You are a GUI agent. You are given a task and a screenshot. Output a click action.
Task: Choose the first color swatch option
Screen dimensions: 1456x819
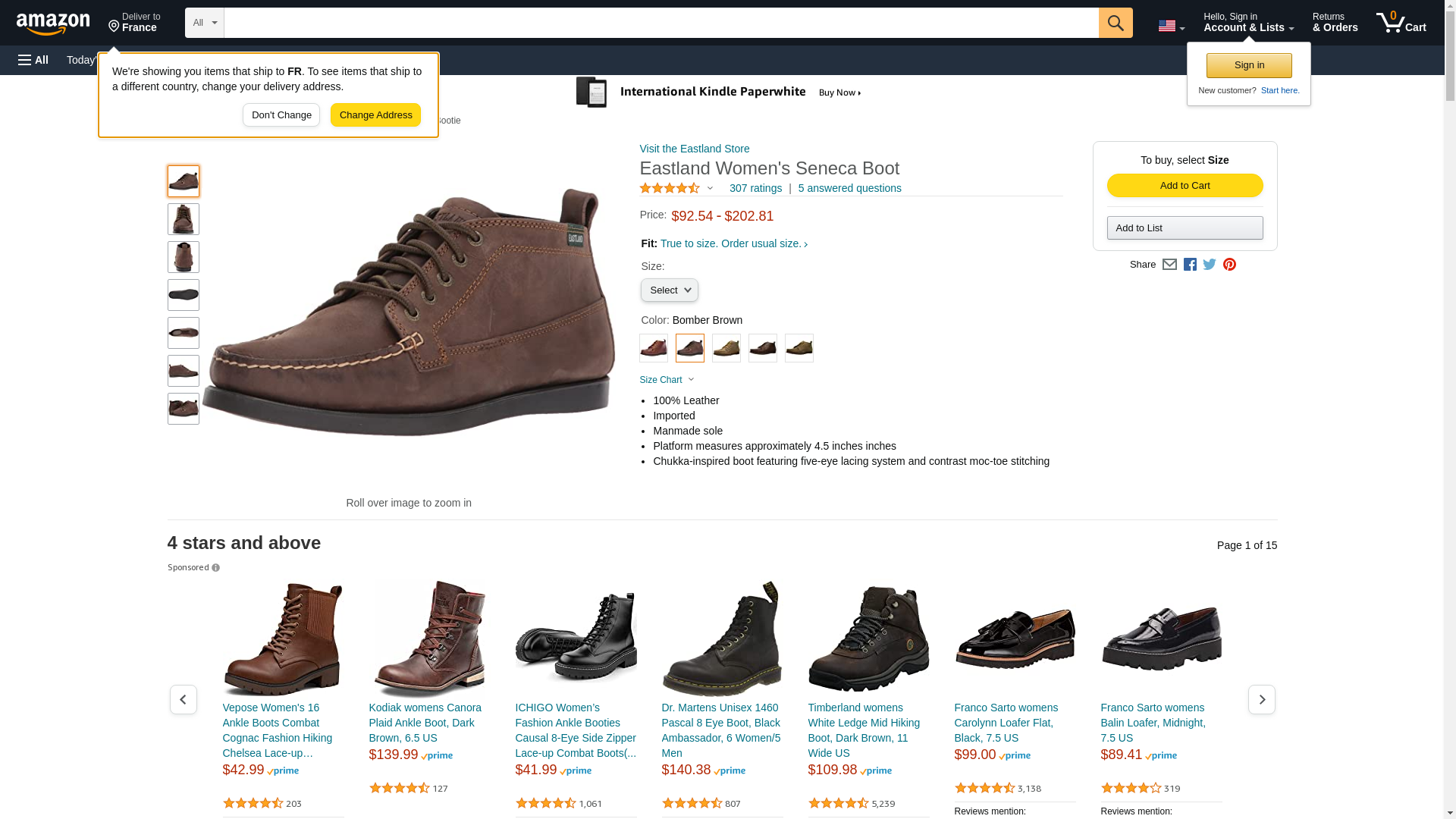pyautogui.click(x=653, y=348)
